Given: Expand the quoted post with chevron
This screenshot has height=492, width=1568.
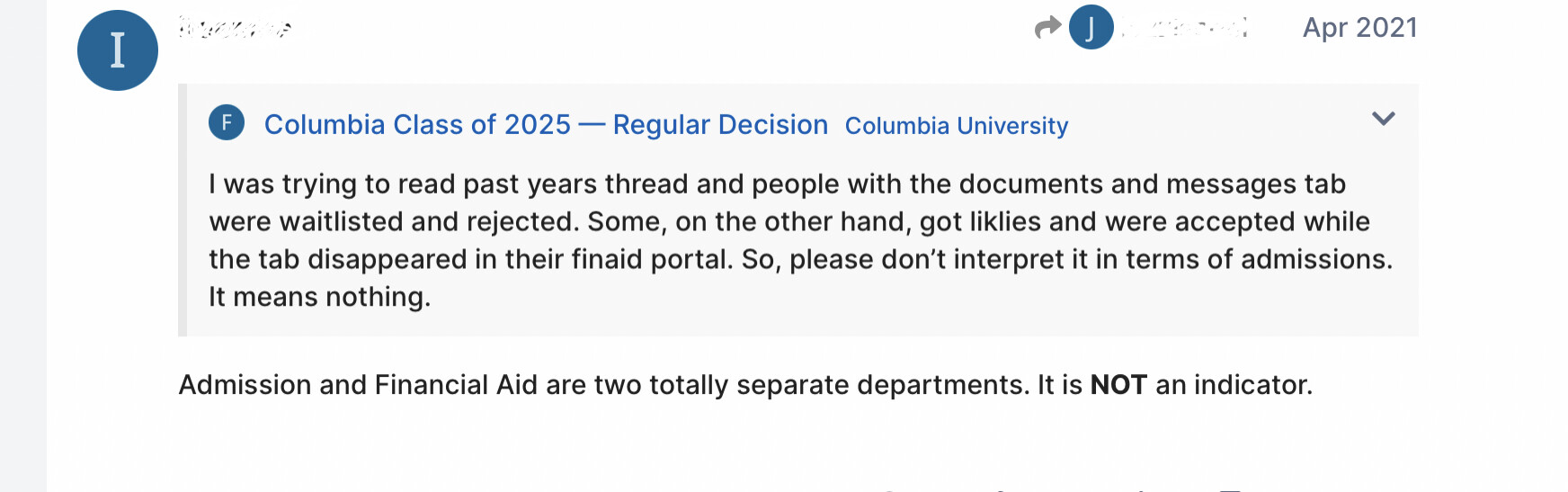Looking at the screenshot, I should tap(1383, 119).
